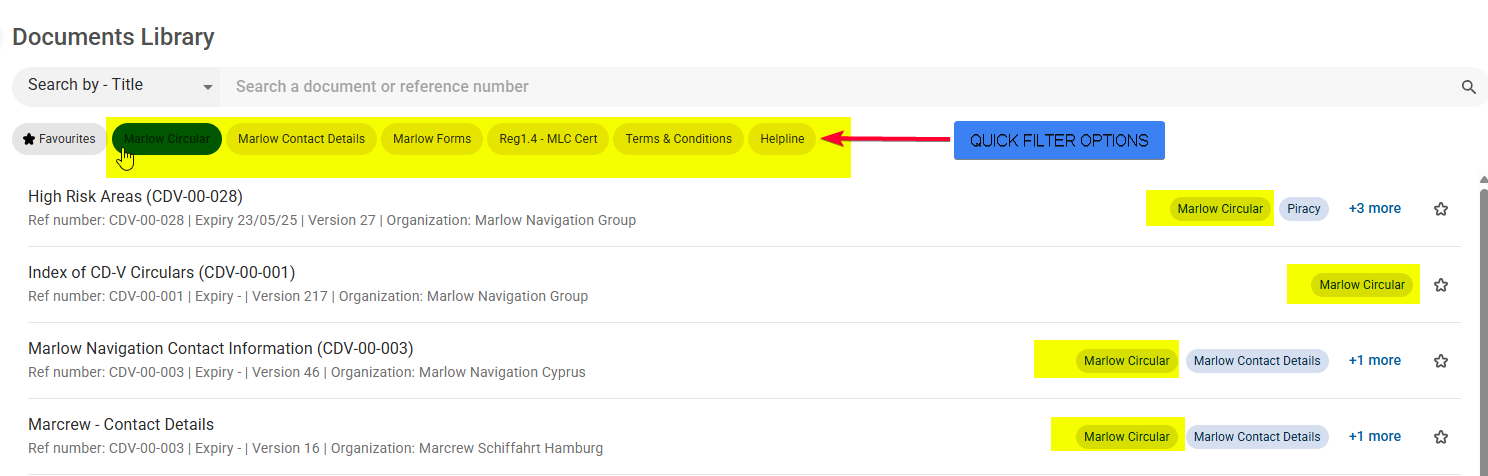Toggle the Favourites filter chip
1488x476 pixels.
coord(59,139)
